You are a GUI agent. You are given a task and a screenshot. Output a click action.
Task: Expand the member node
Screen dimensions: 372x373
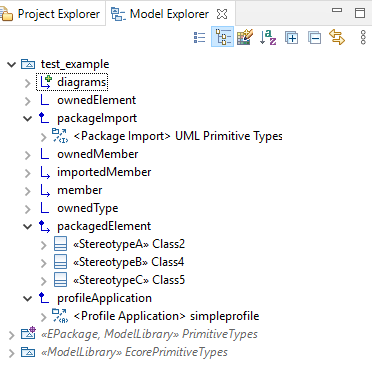point(28,191)
